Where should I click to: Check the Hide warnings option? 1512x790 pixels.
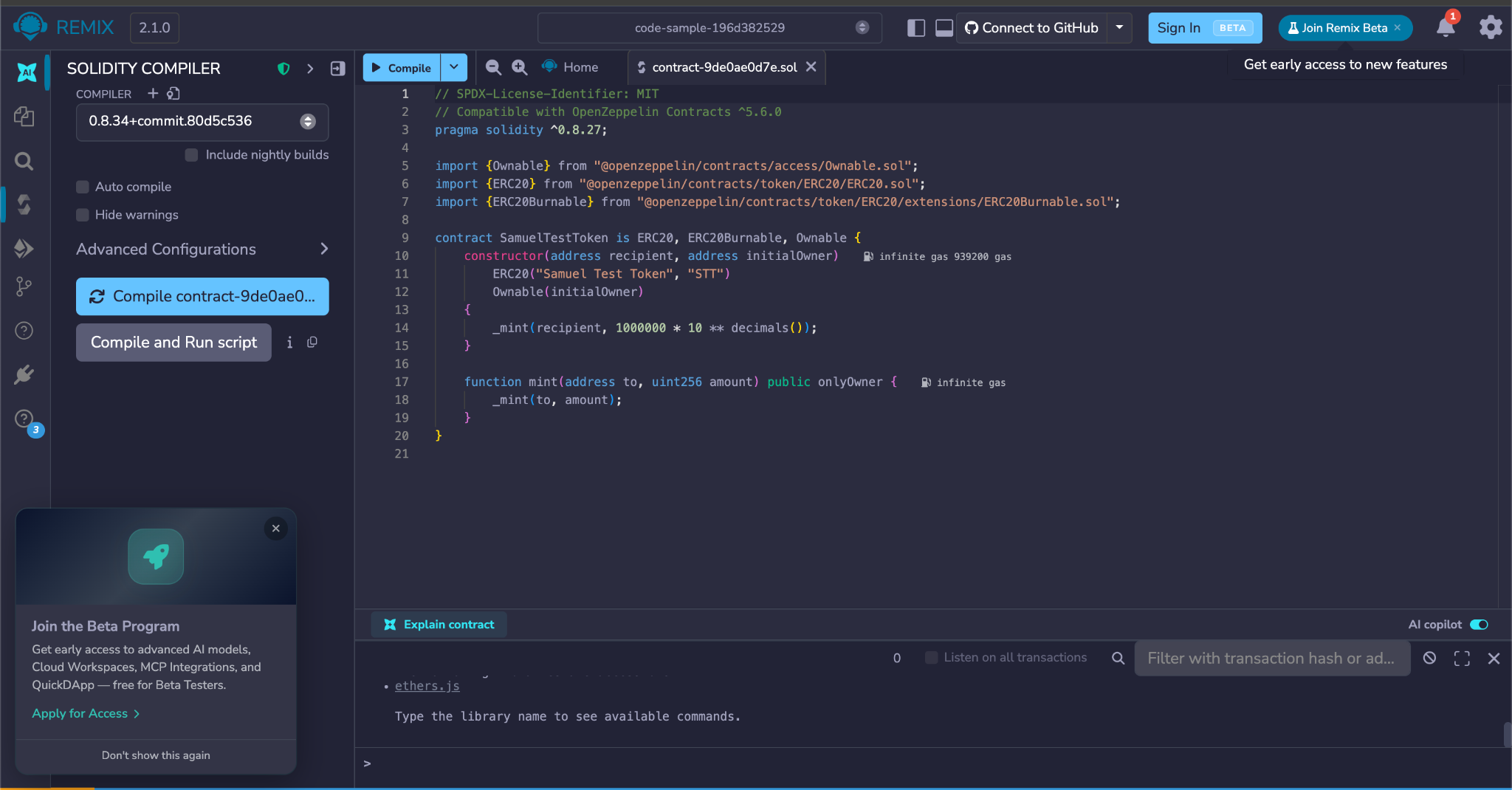tap(83, 215)
